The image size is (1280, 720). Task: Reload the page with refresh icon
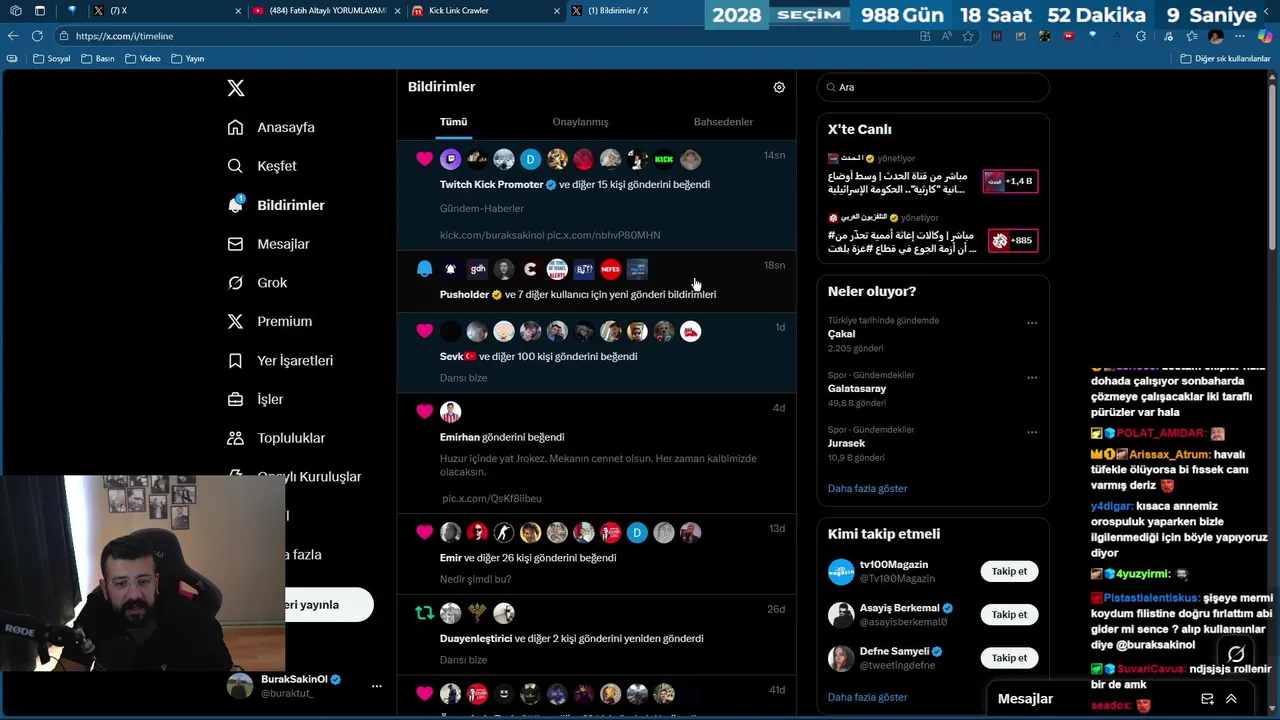[37, 36]
